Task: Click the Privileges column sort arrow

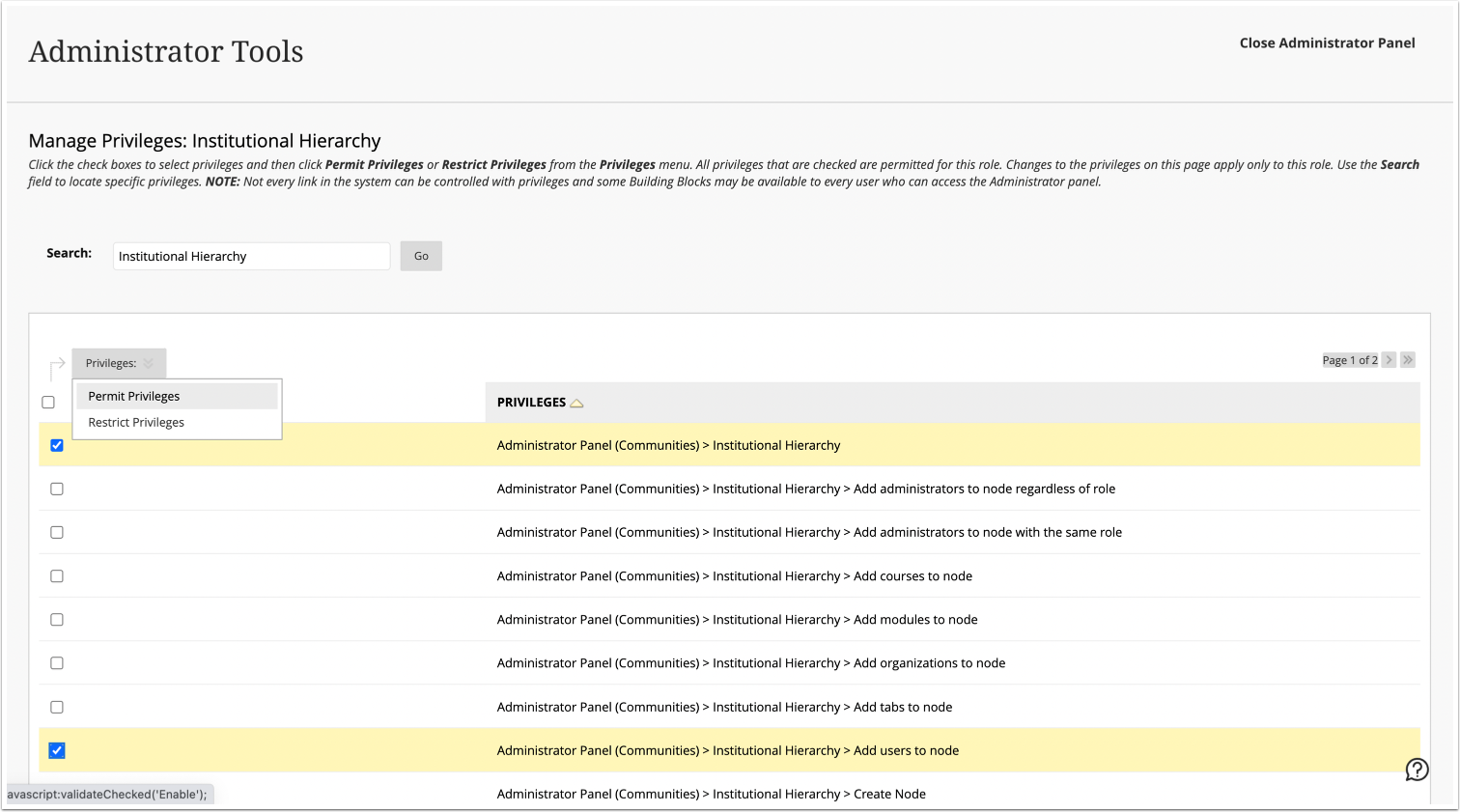Action: pyautogui.click(x=576, y=403)
